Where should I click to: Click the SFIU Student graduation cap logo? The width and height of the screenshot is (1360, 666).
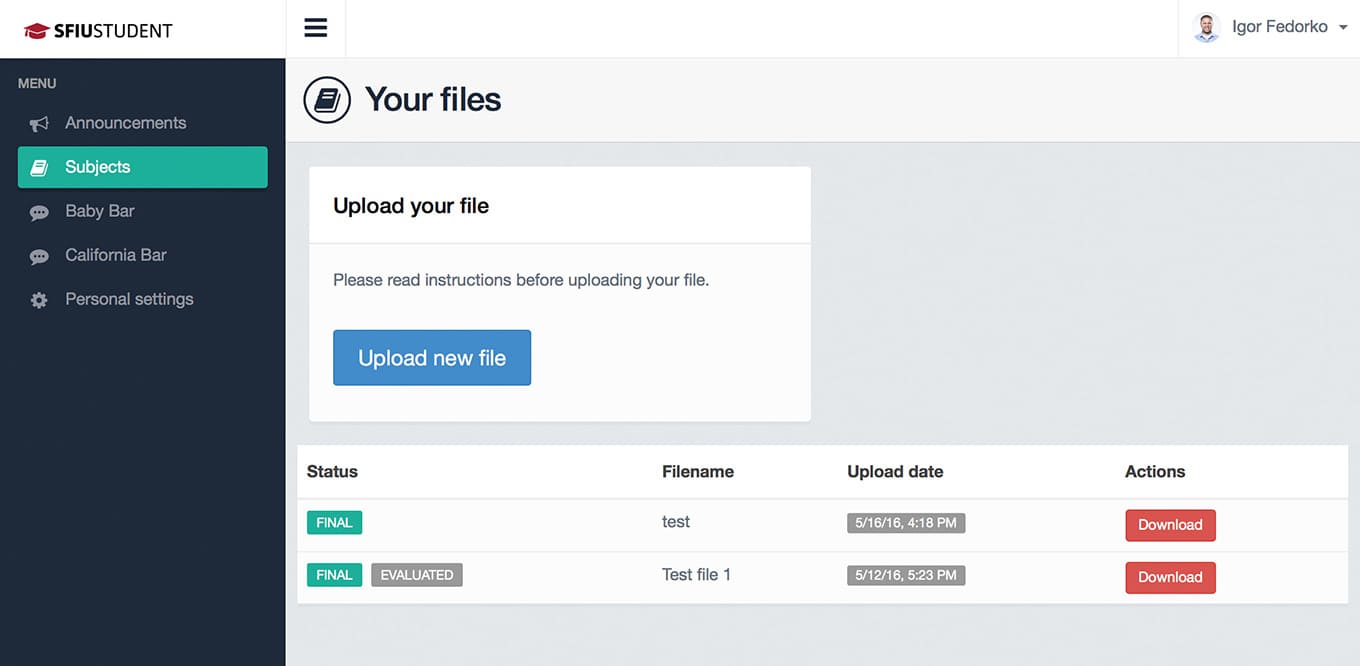click(36, 30)
